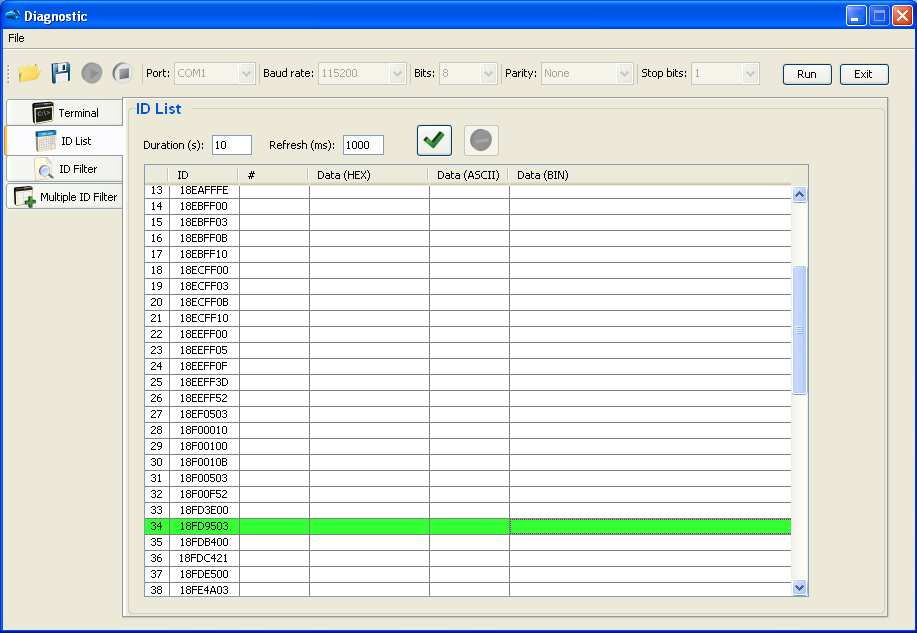
Task: Select row with ID 18FDC421
Action: pos(468,558)
